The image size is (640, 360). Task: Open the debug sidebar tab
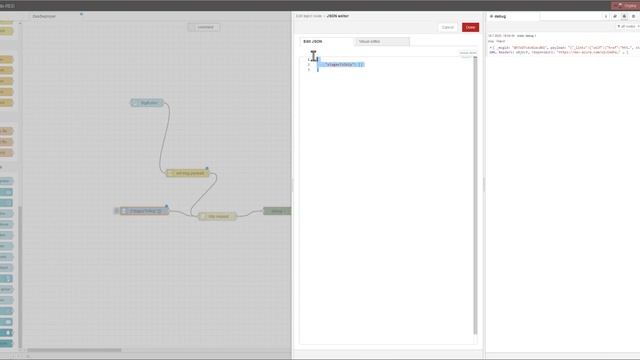click(513, 16)
